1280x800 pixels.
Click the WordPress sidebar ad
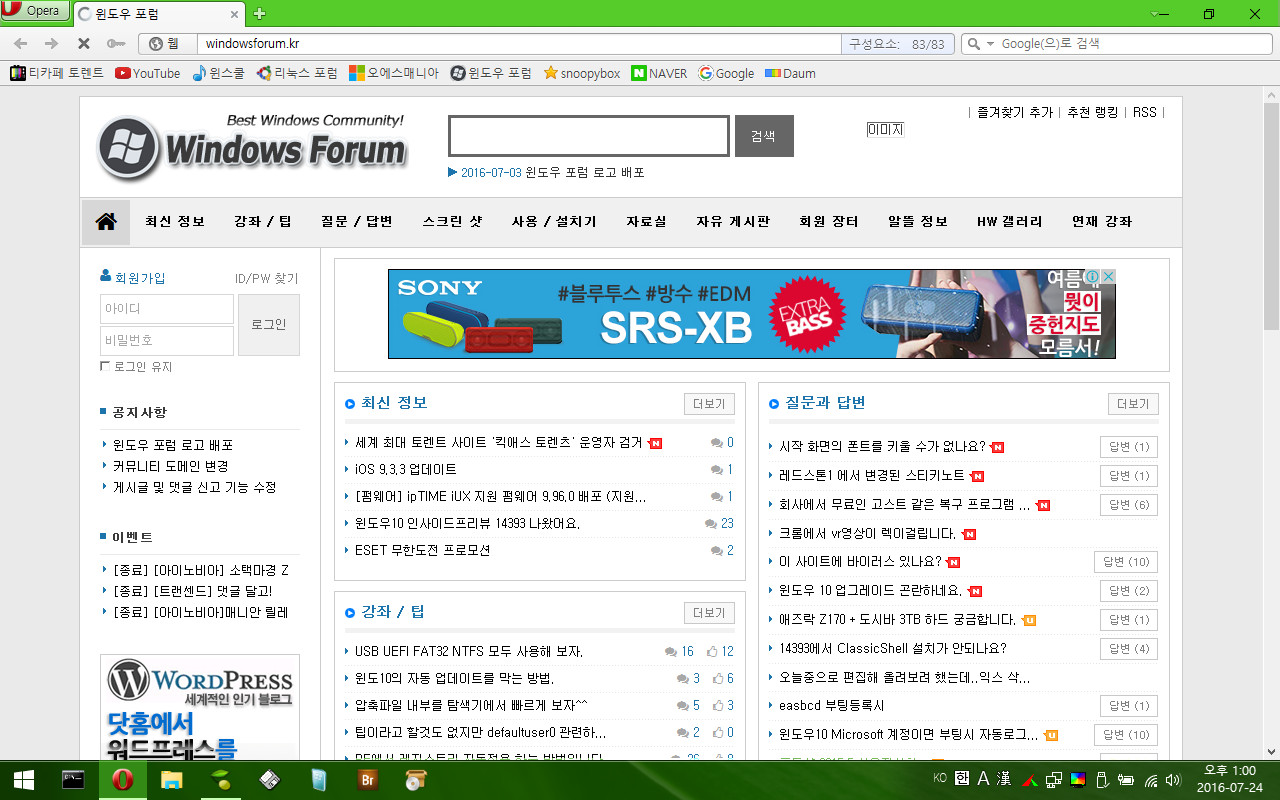pos(200,706)
